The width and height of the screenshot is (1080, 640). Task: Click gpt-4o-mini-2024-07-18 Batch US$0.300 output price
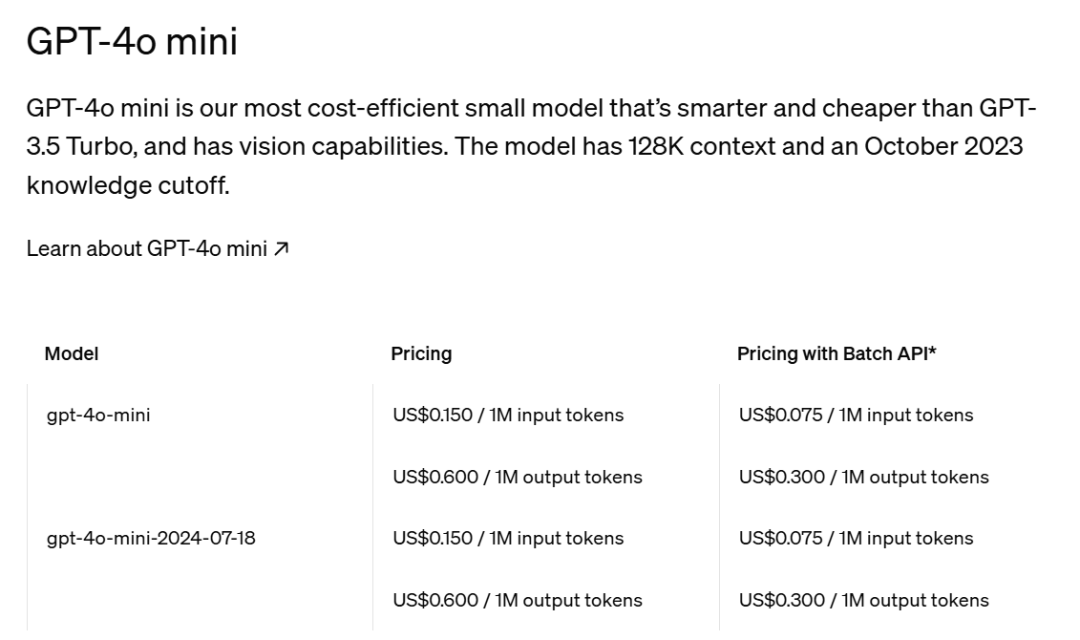click(x=863, y=600)
